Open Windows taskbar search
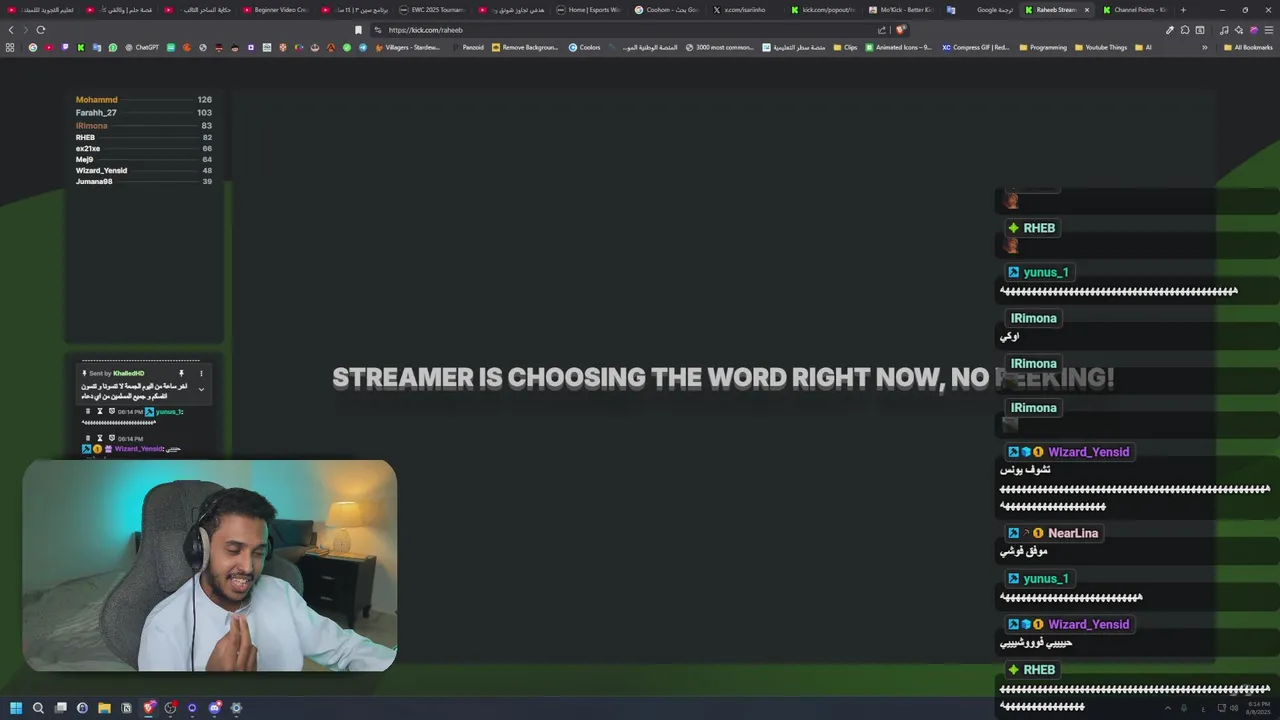The image size is (1280, 720). coord(38,708)
